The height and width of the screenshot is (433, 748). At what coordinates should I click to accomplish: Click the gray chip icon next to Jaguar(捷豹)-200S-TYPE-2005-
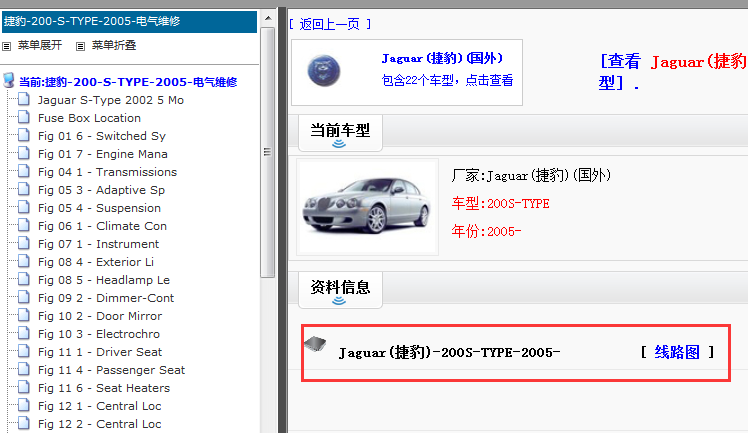[x=315, y=343]
